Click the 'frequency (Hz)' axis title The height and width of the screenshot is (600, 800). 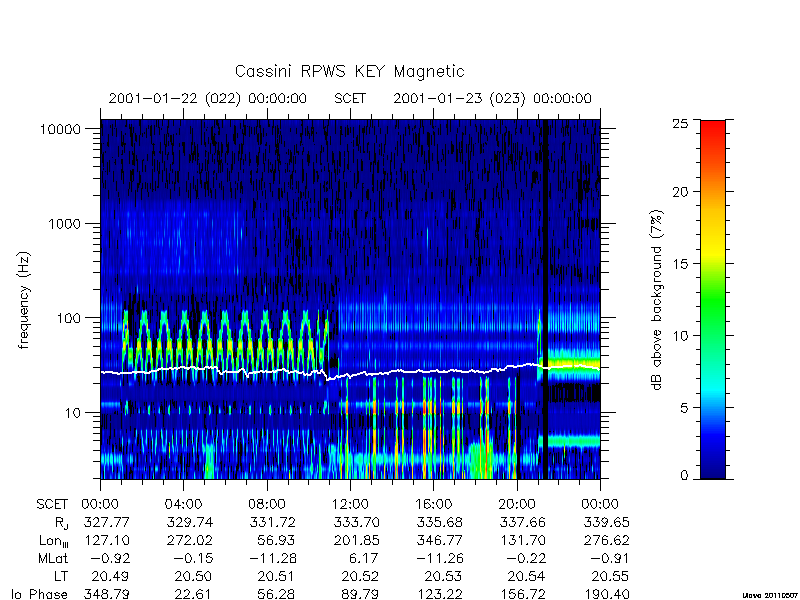(24, 300)
